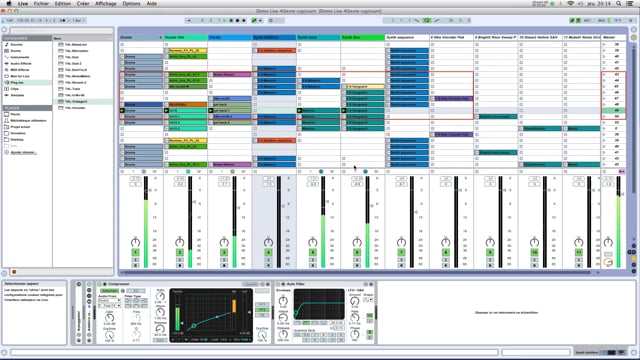Click the transport Record button
The height and width of the screenshot is (360, 640).
[x=238, y=20]
